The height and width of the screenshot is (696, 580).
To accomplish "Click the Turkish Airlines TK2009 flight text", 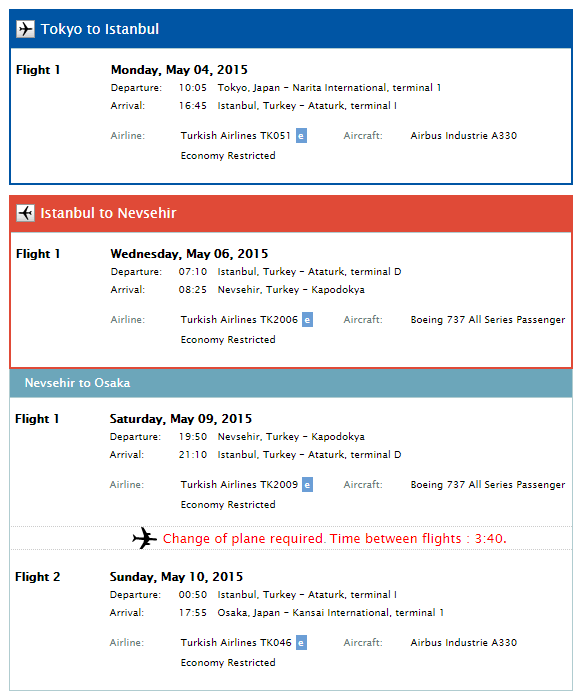I will [239, 485].
